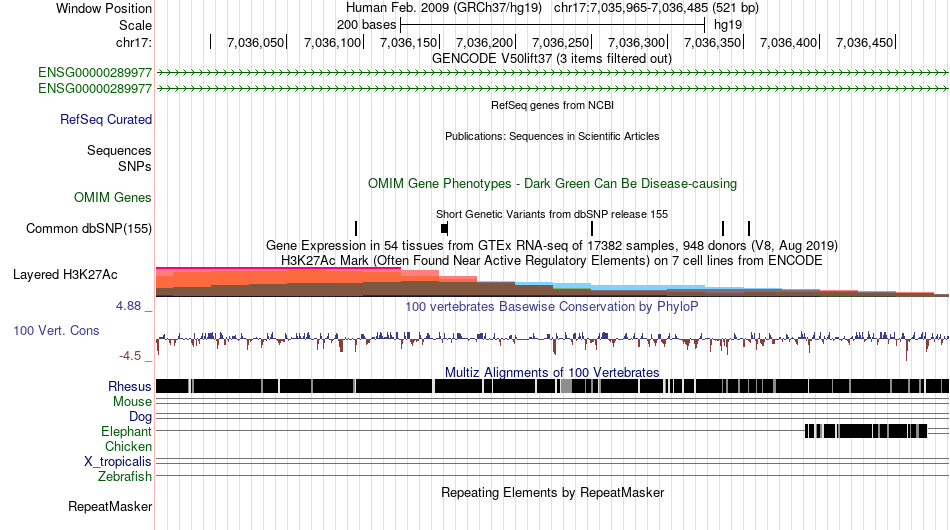Click the SNPs track label
The image size is (950, 530).
coord(135,166)
